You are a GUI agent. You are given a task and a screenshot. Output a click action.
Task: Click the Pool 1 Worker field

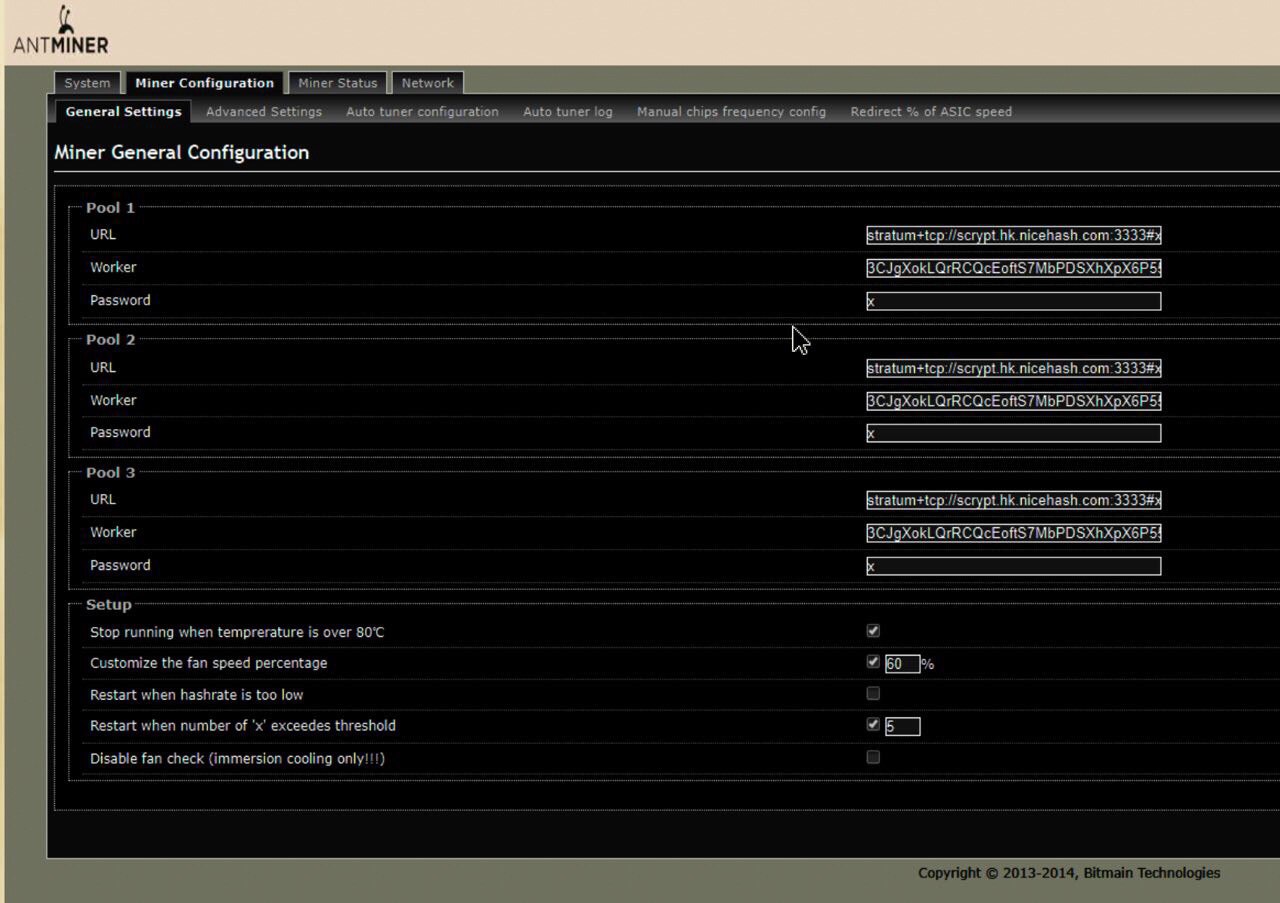(1014, 268)
